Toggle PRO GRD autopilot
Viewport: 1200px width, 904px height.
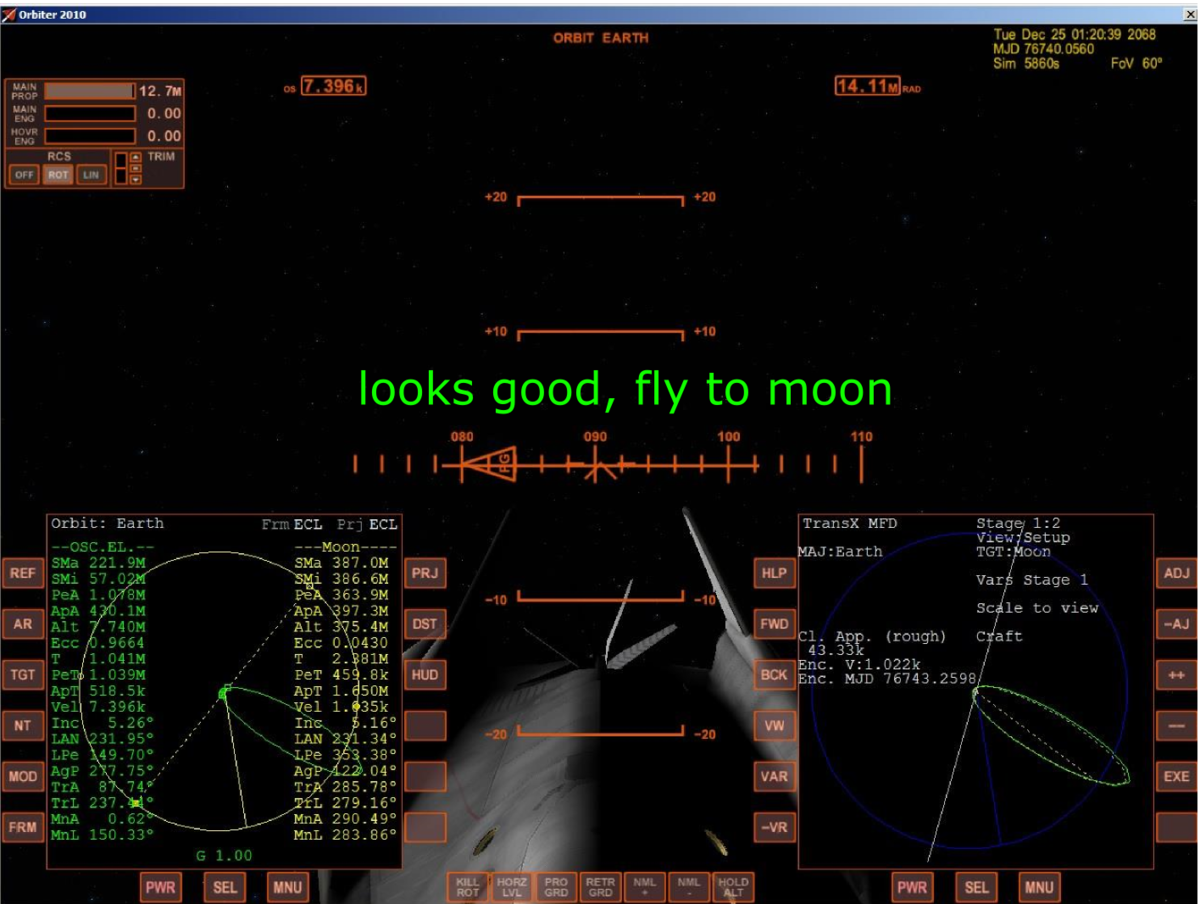pos(556,887)
